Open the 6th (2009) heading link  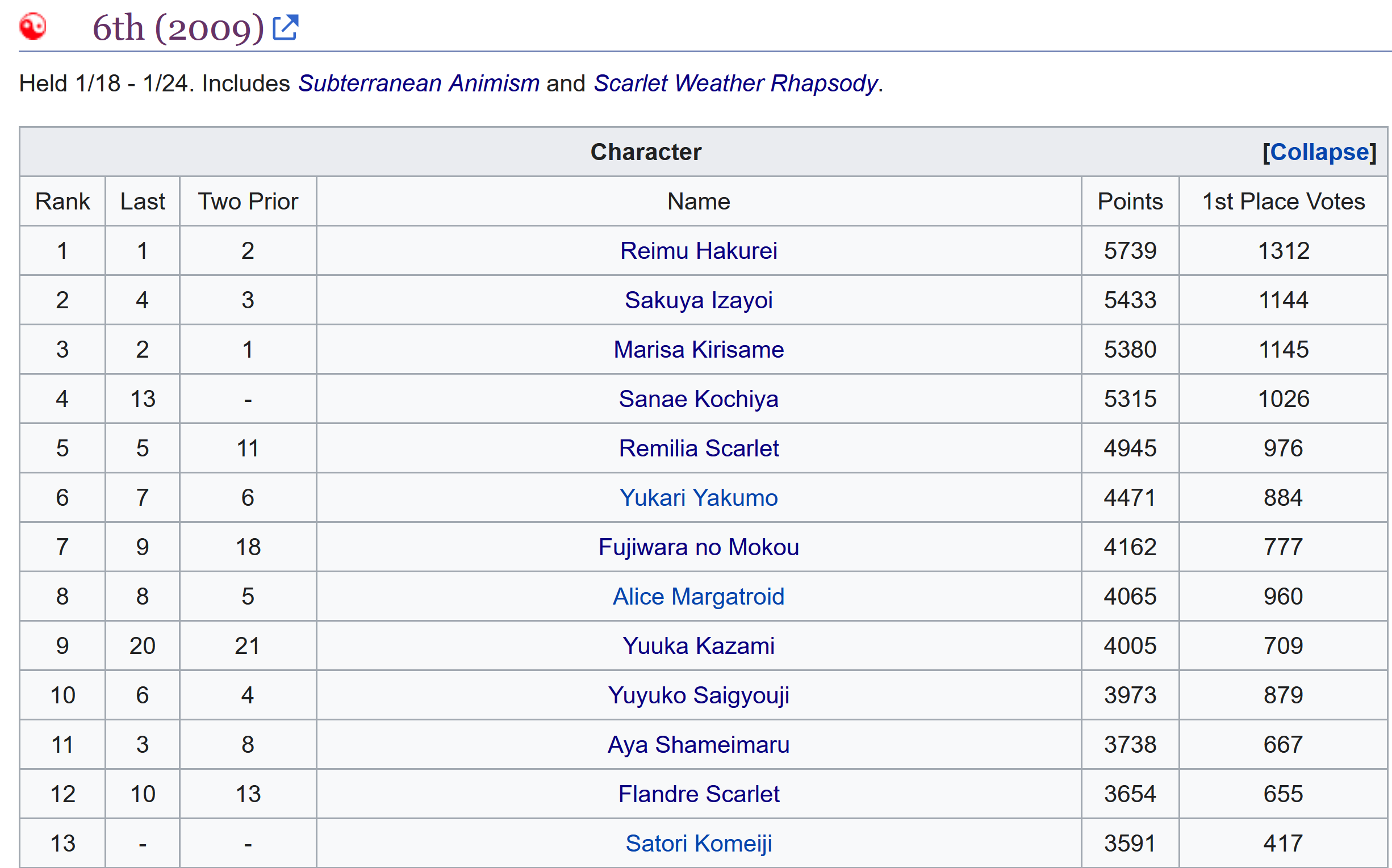[178, 28]
